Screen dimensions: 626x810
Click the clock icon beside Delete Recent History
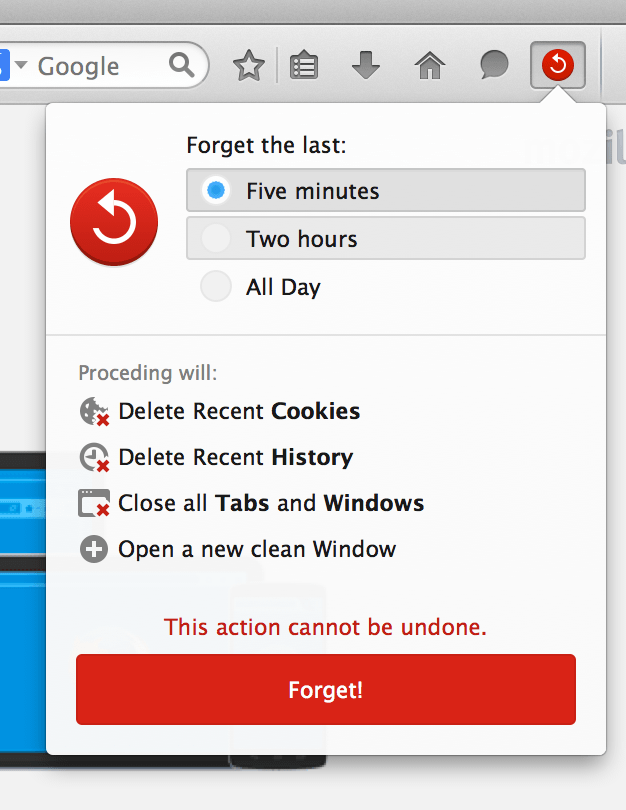click(x=94, y=458)
